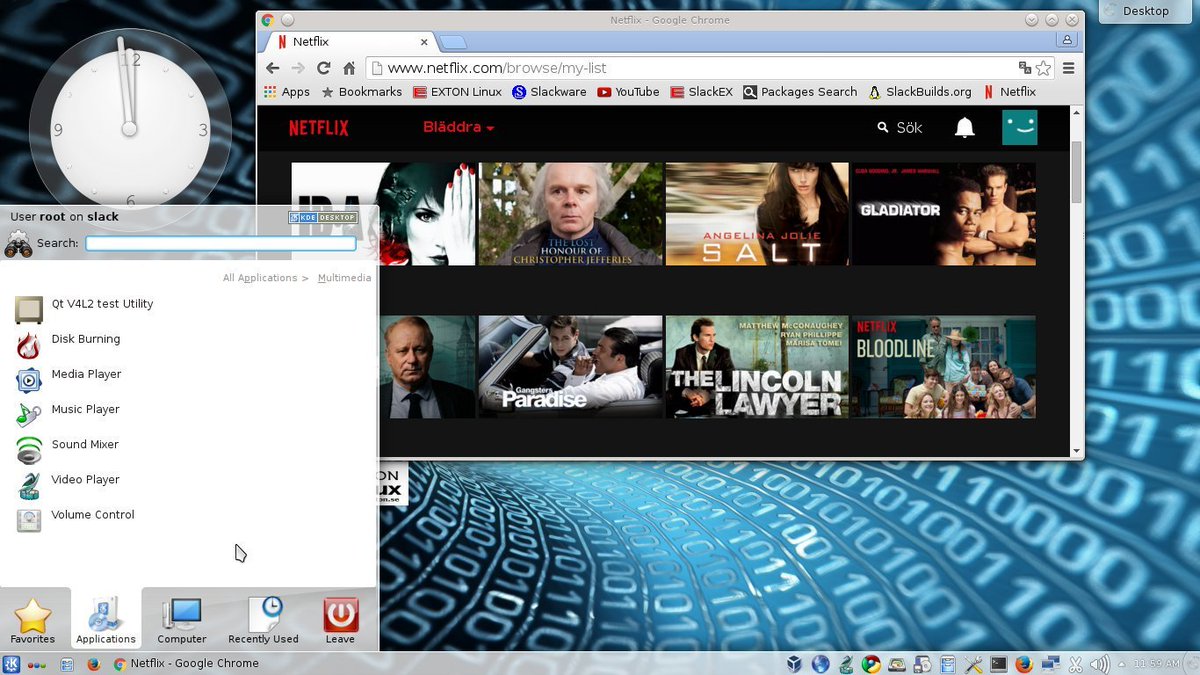Open Packages Search bookmark

[x=800, y=92]
